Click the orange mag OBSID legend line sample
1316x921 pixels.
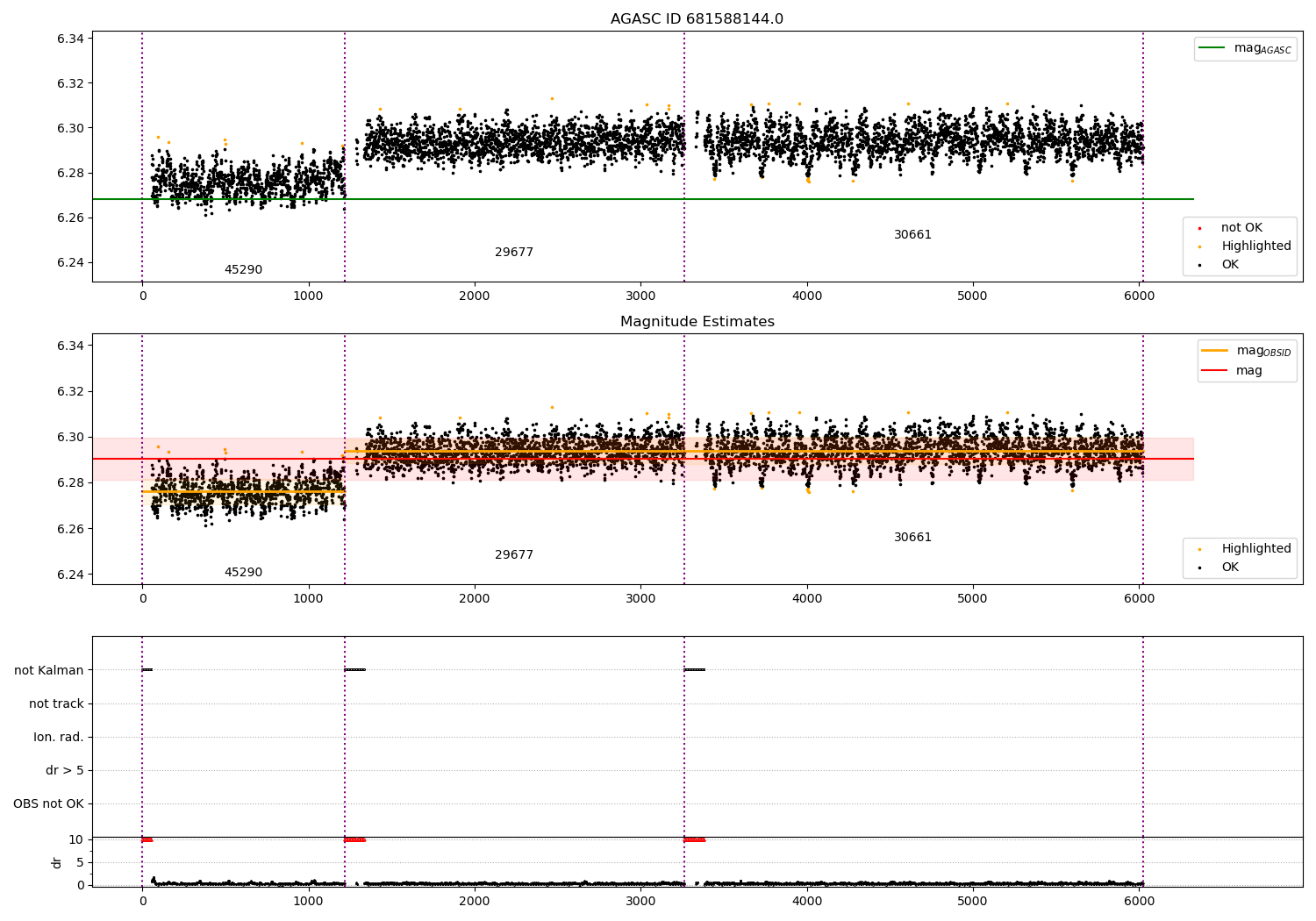click(1214, 351)
